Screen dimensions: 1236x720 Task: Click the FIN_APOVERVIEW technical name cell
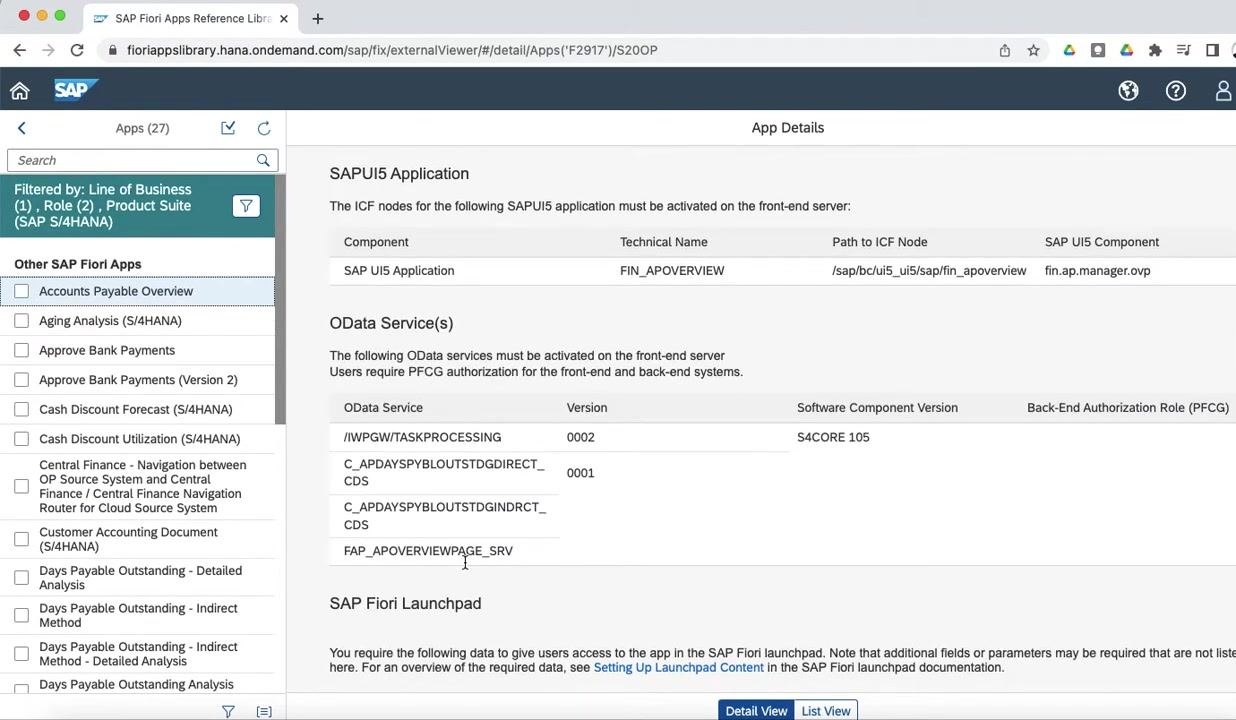[672, 271]
